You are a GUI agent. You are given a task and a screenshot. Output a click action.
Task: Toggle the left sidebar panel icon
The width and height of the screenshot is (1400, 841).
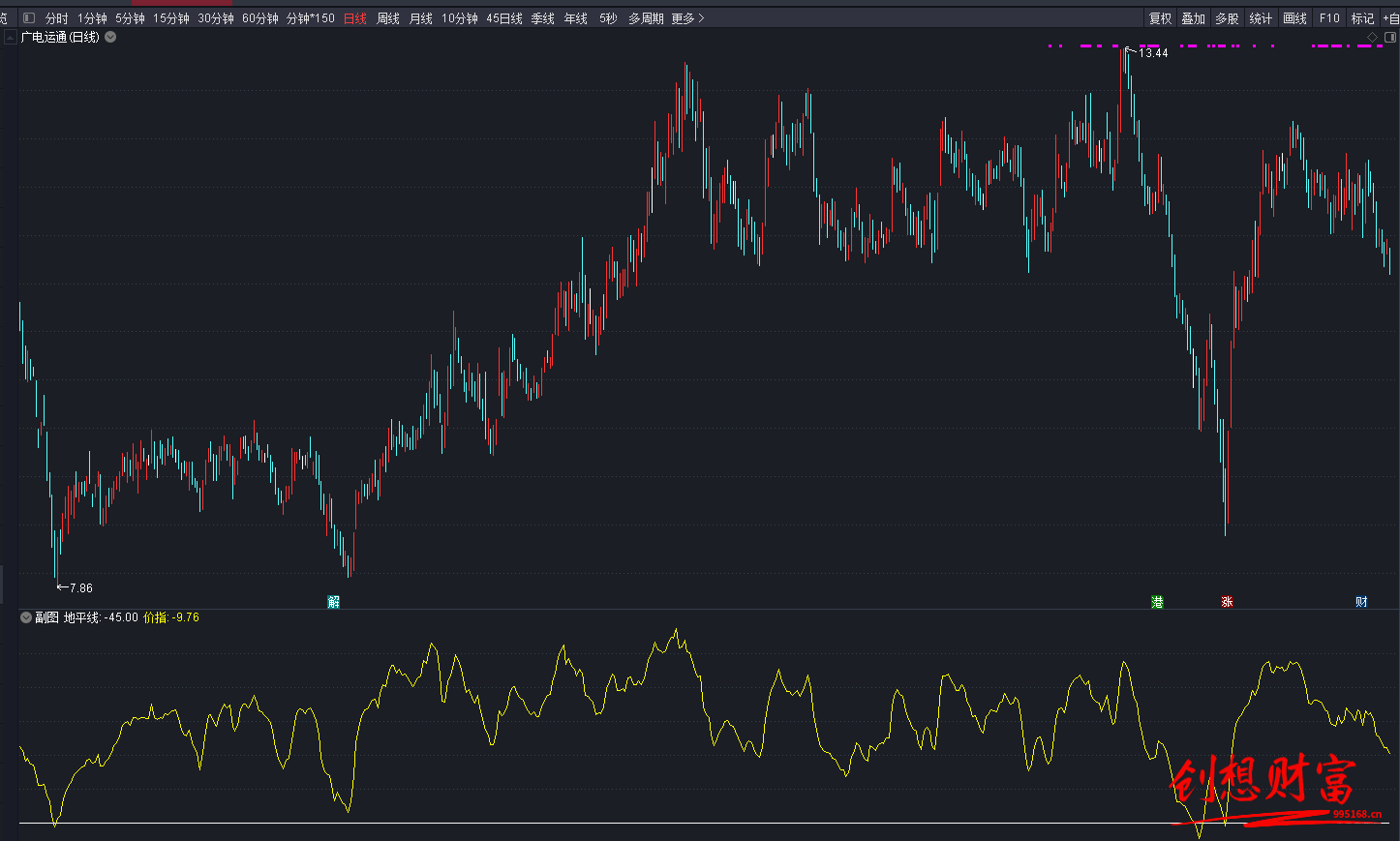tap(28, 18)
